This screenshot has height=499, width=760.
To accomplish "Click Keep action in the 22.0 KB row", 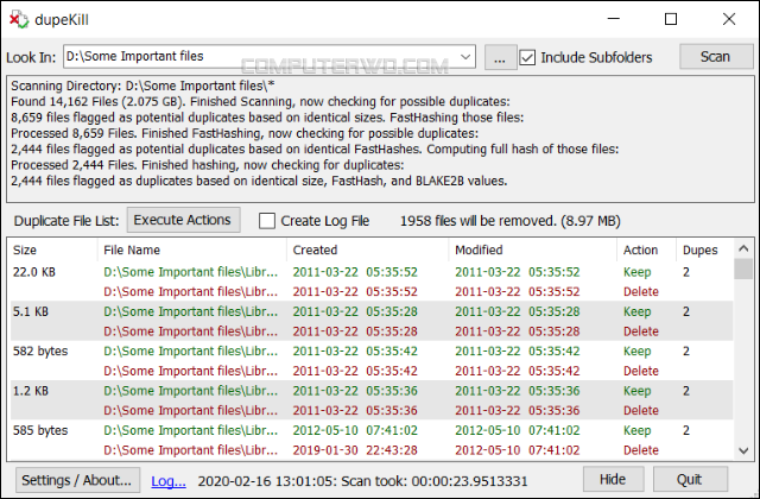I will coord(637,272).
